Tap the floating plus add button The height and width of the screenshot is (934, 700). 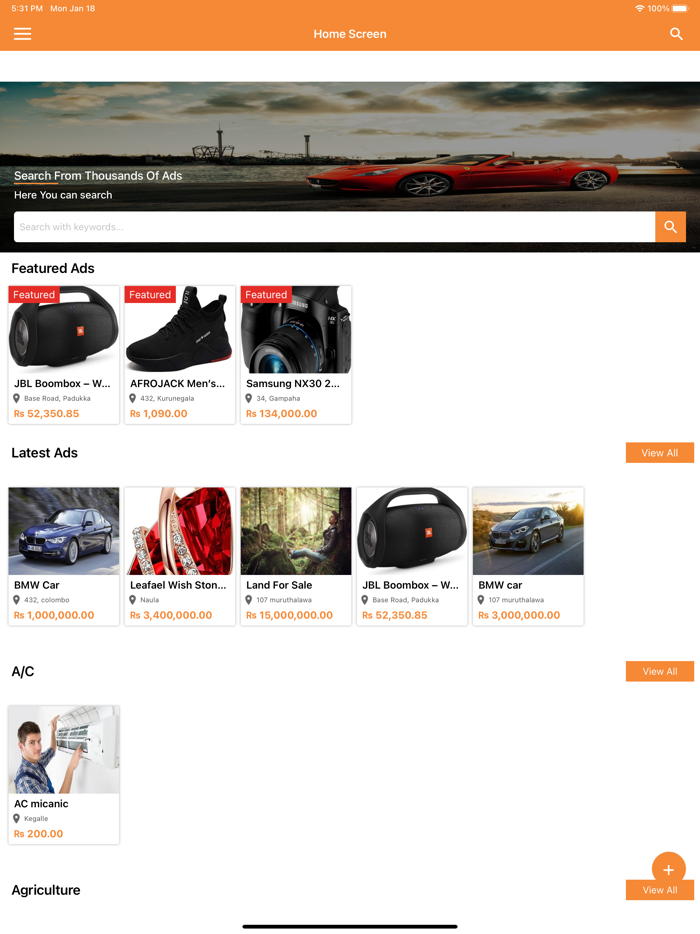tap(668, 870)
